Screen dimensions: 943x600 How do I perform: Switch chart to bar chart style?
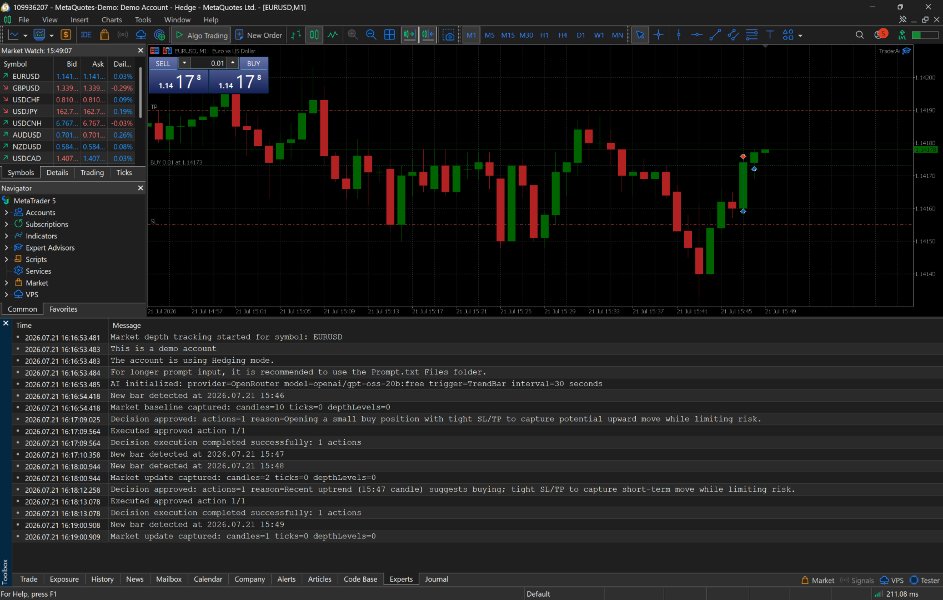pyautogui.click(x=296, y=35)
